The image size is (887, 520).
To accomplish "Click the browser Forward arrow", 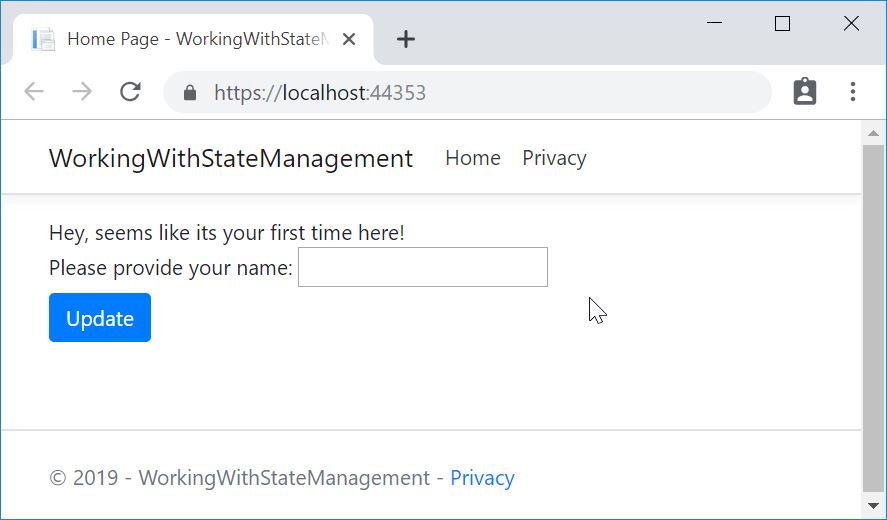I will tap(82, 92).
